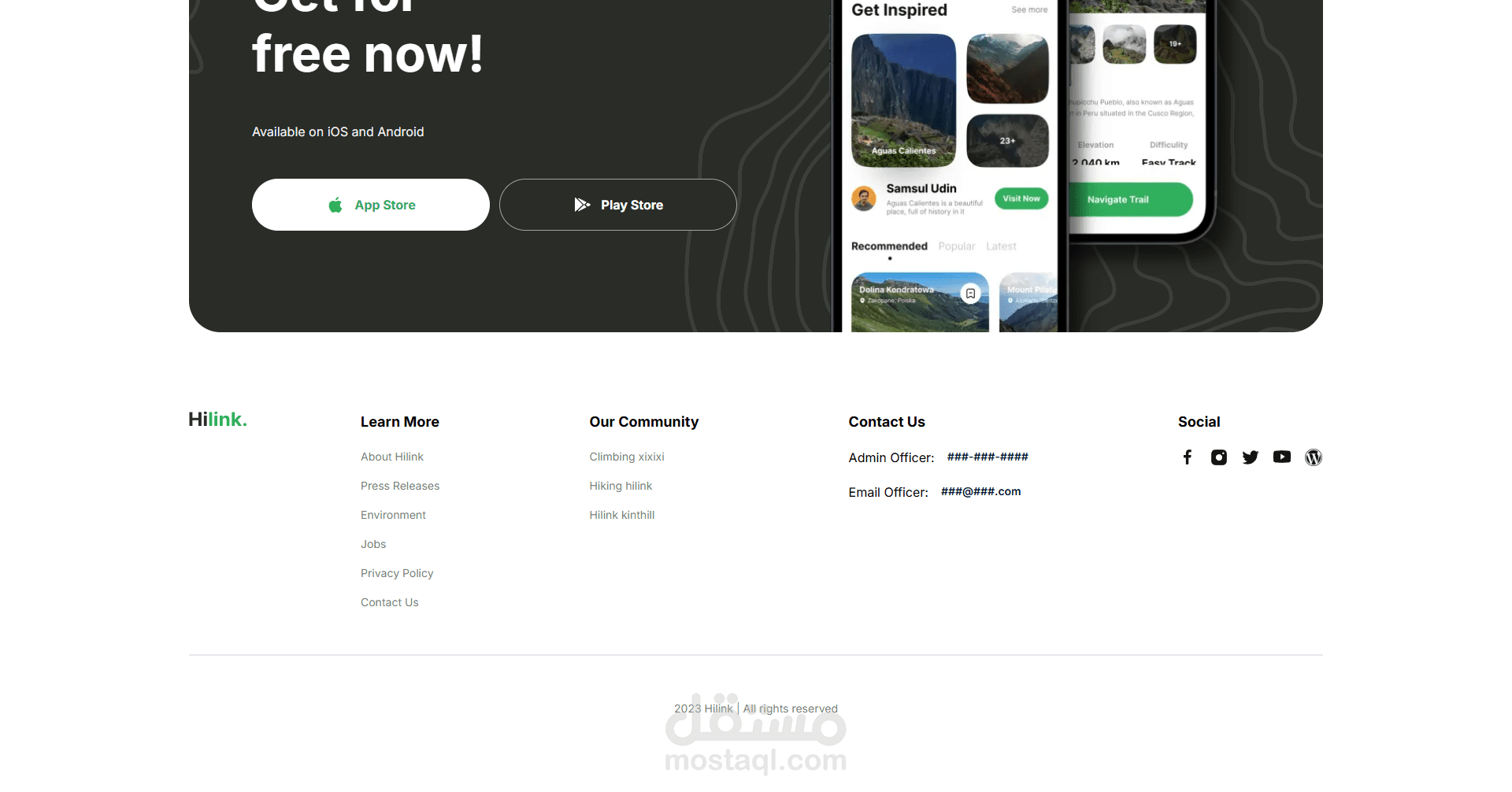This screenshot has height=792, width=1512.
Task: Open the Climbing xixixi community link
Action: pos(627,457)
